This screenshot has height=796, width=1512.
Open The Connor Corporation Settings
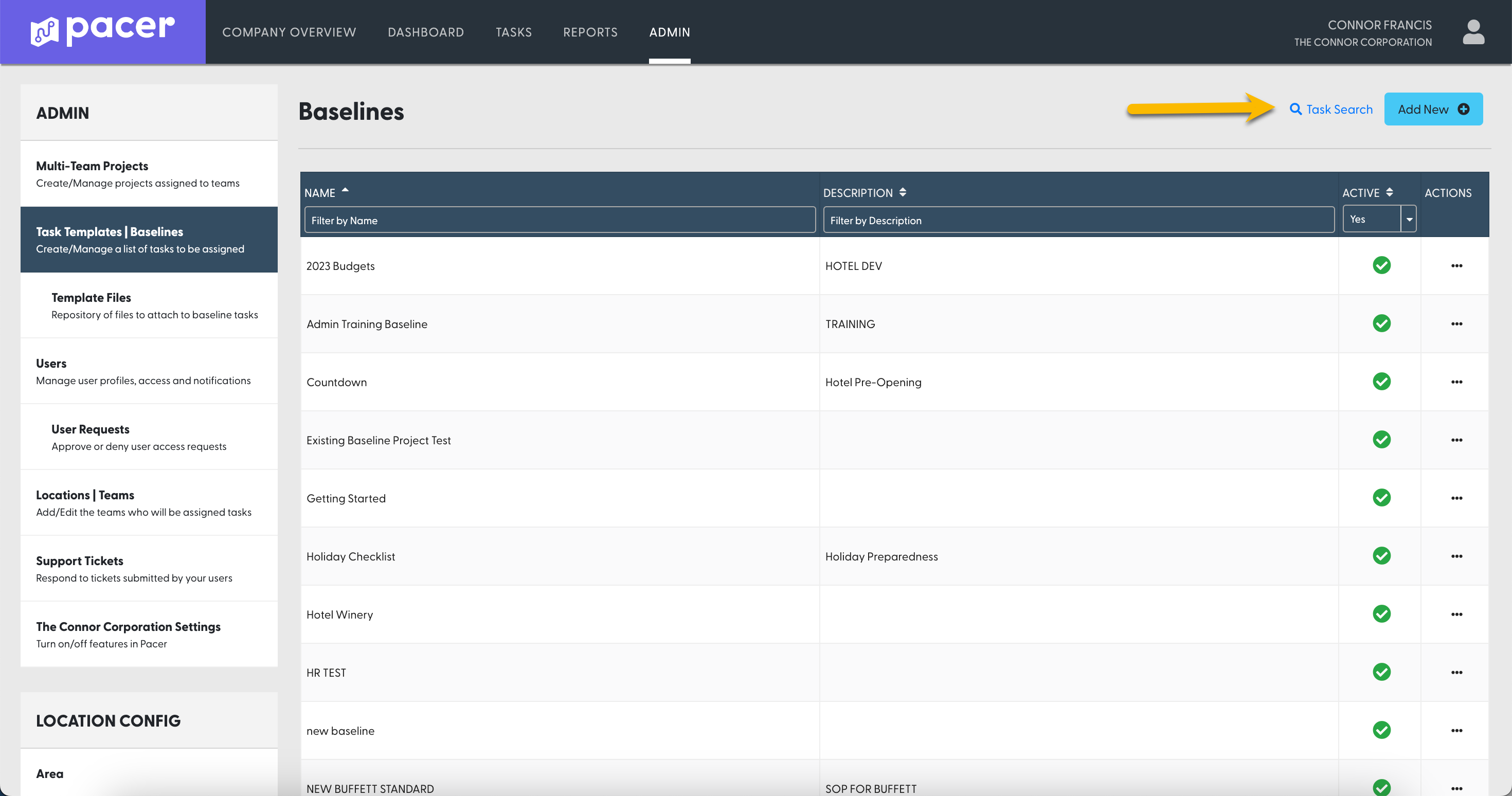[149, 634]
